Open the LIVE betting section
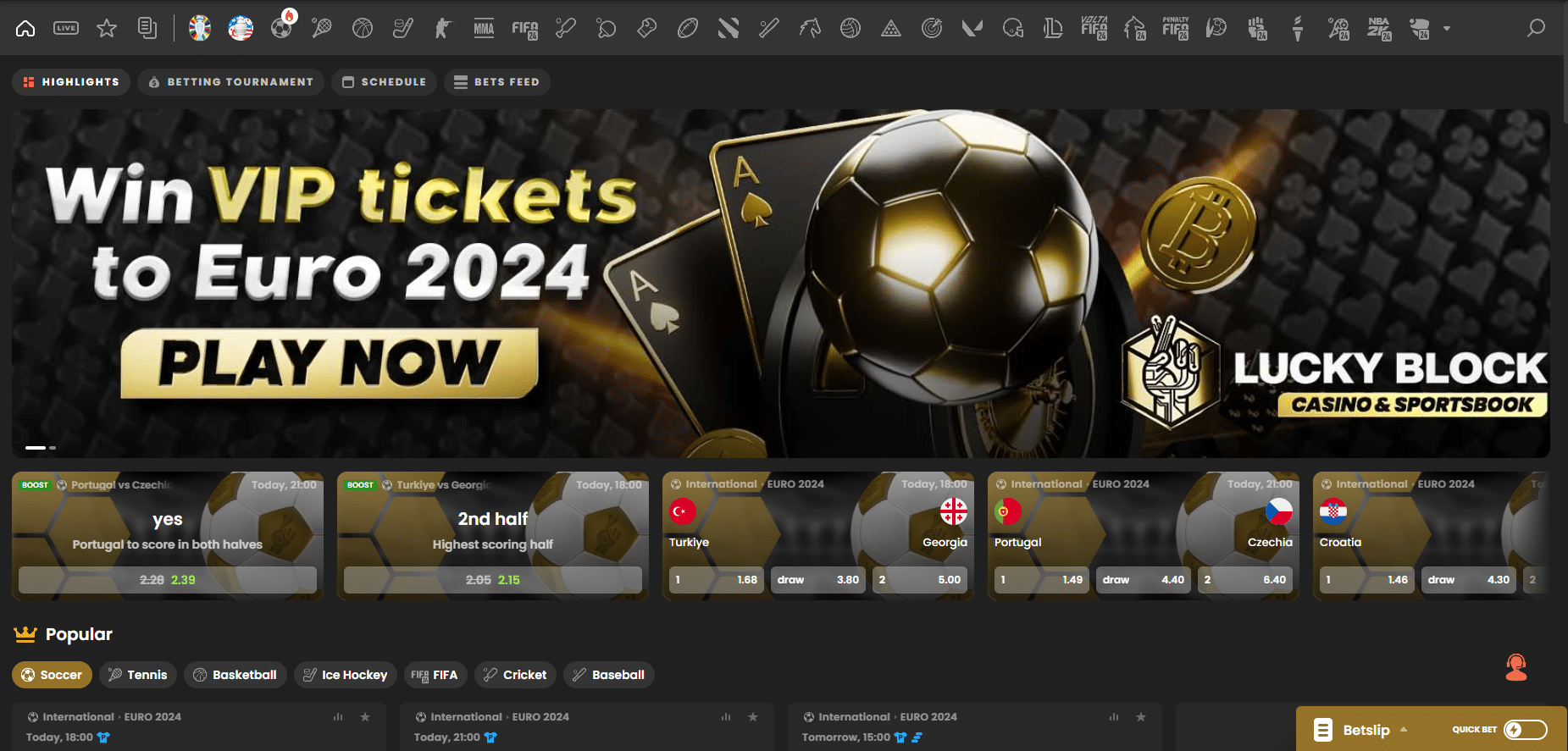1568x751 pixels. 66,28
